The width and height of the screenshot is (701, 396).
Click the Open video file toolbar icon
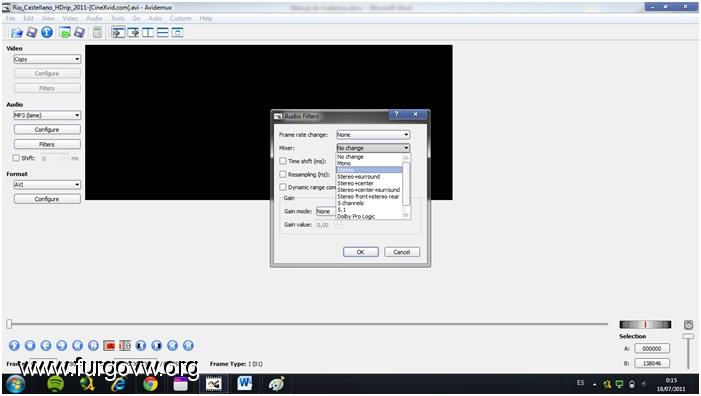pos(17,32)
